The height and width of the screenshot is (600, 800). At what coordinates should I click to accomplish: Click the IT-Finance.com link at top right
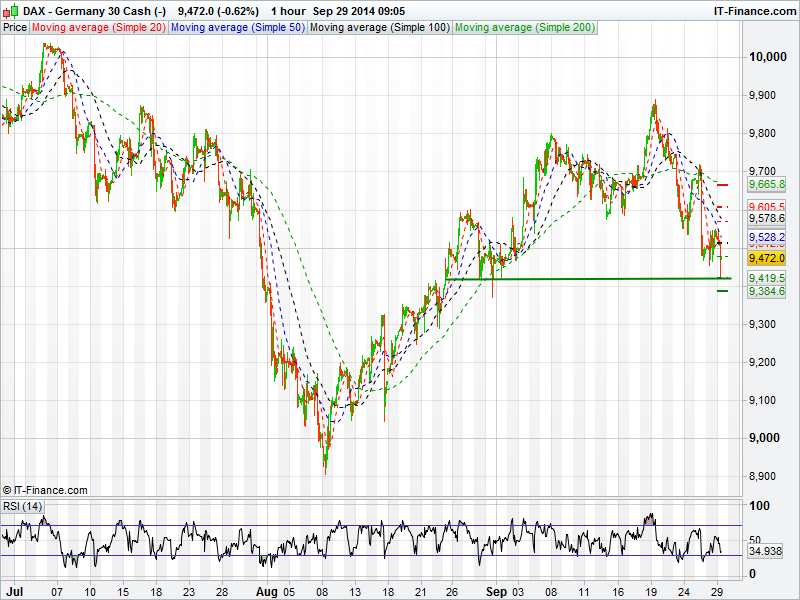(753, 10)
